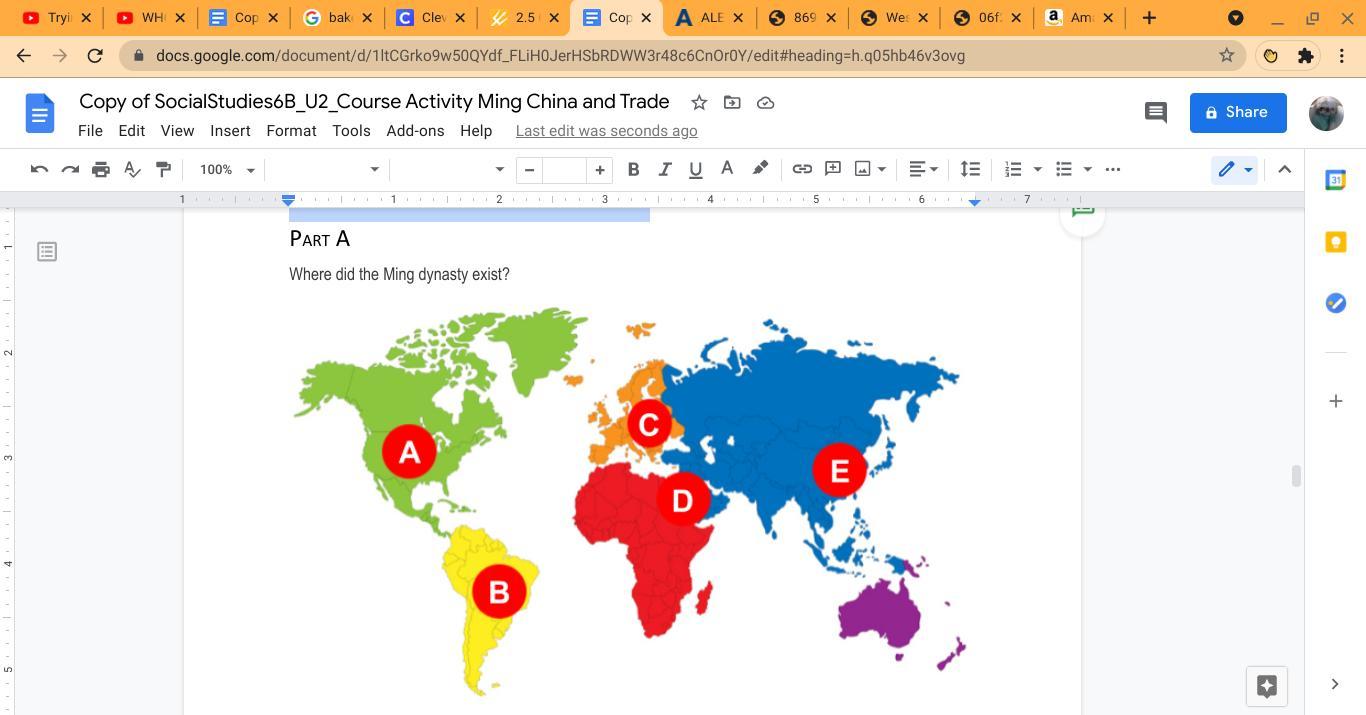Open the Insert menu
The width and height of the screenshot is (1366, 715).
click(x=230, y=131)
